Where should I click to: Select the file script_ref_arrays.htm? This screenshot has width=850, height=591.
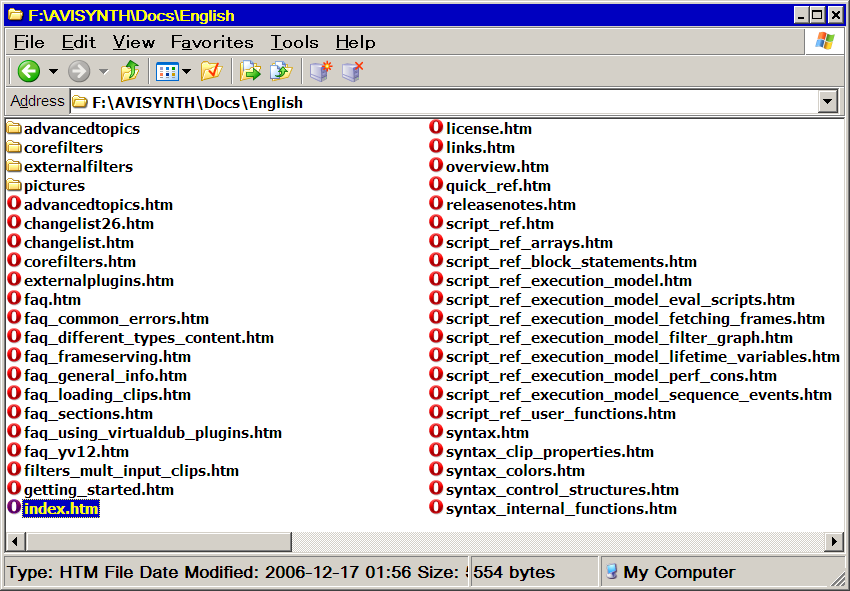click(x=529, y=242)
